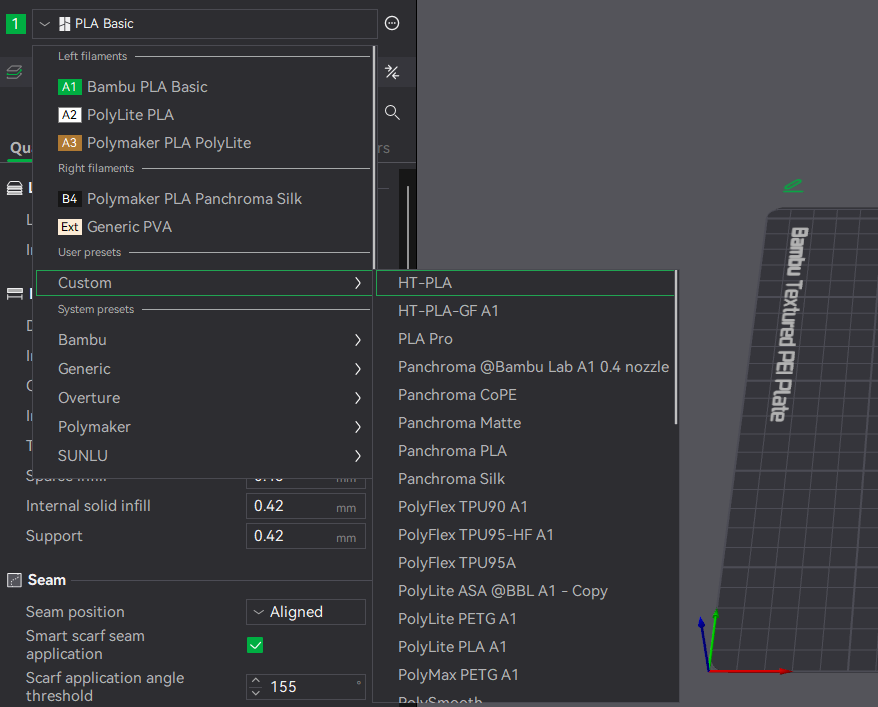
Task: Click the green plate edit pencil icon
Action: point(792,185)
